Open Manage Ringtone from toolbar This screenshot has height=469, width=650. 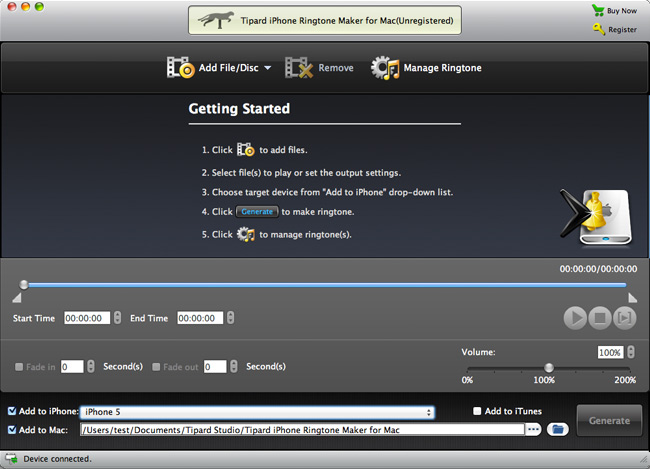tap(426, 68)
